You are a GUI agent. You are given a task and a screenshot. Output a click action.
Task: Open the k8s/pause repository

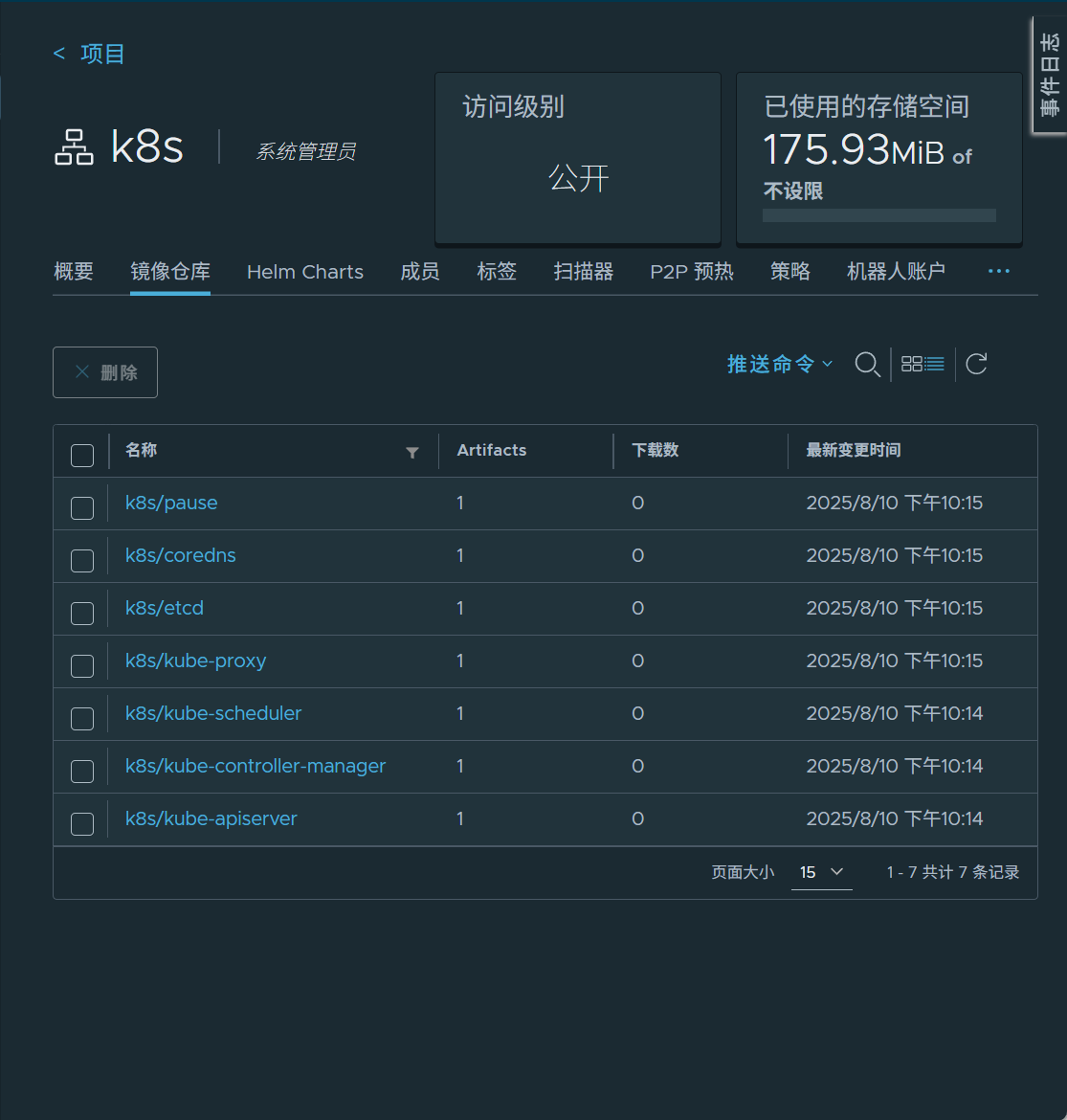click(x=171, y=503)
